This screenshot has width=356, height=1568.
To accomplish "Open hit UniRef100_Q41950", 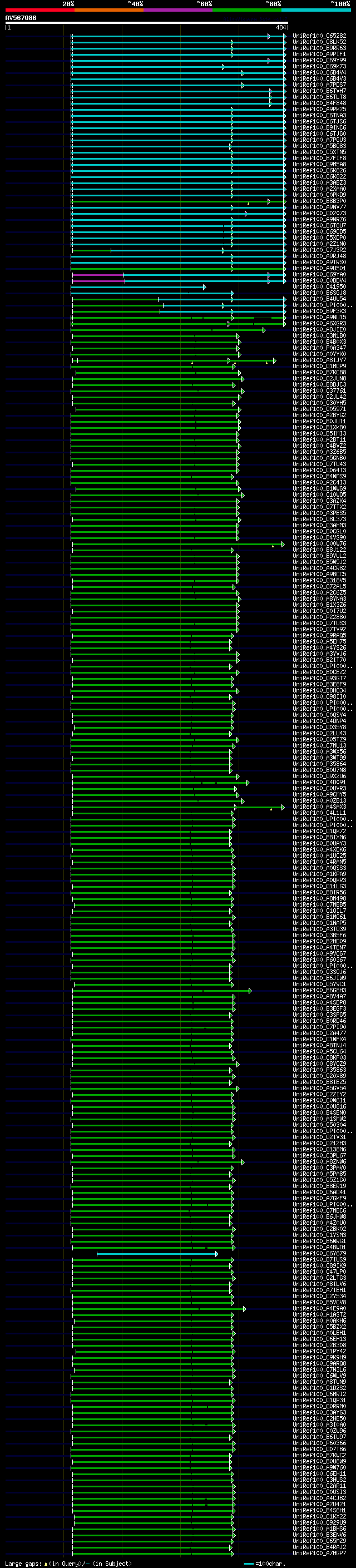I will (319, 286).
